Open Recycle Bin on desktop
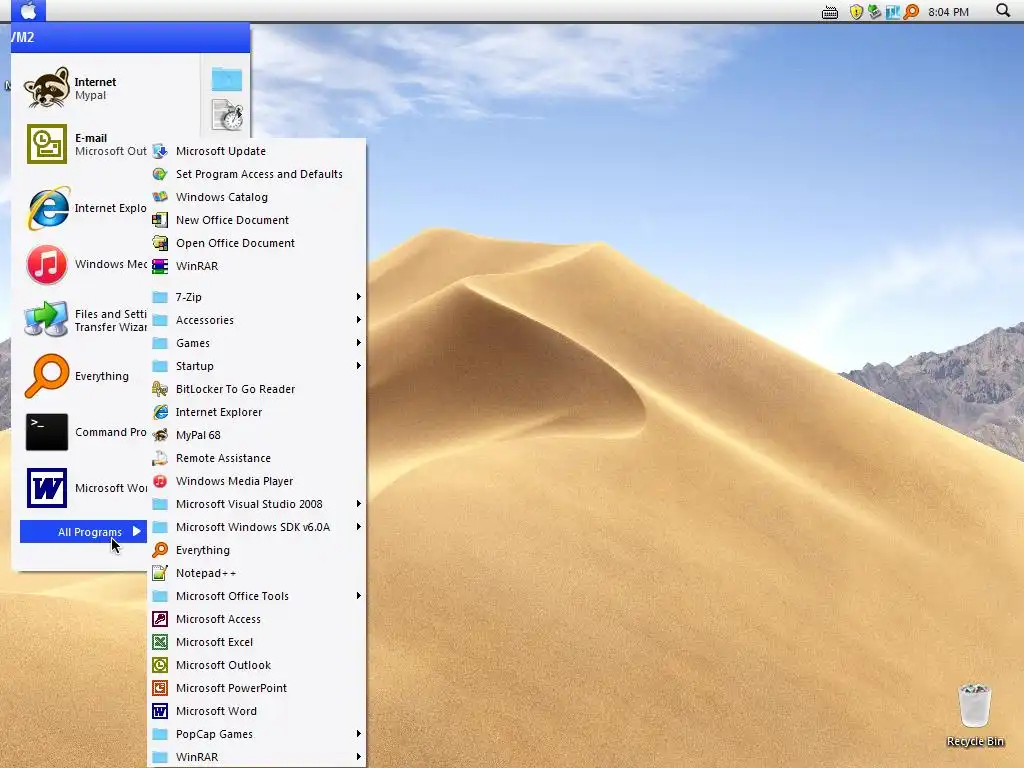 pyautogui.click(x=974, y=715)
